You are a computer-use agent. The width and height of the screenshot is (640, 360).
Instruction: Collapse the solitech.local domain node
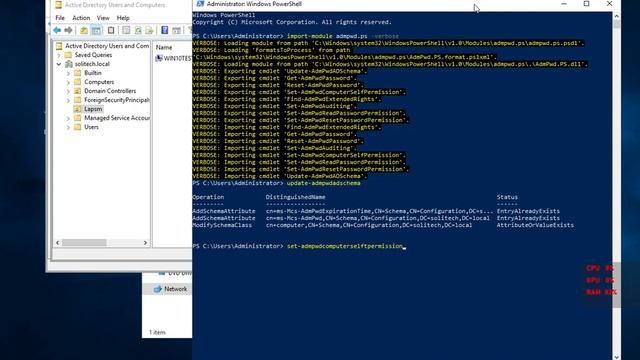[x=59, y=64]
